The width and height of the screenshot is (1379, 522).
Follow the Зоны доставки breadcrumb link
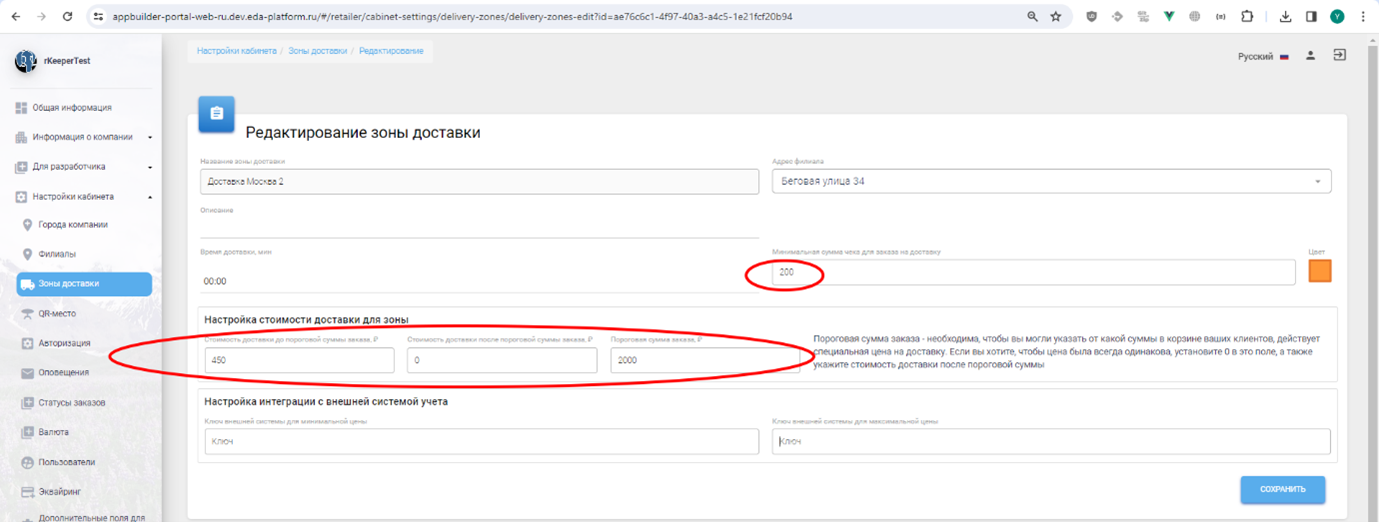coord(318,51)
